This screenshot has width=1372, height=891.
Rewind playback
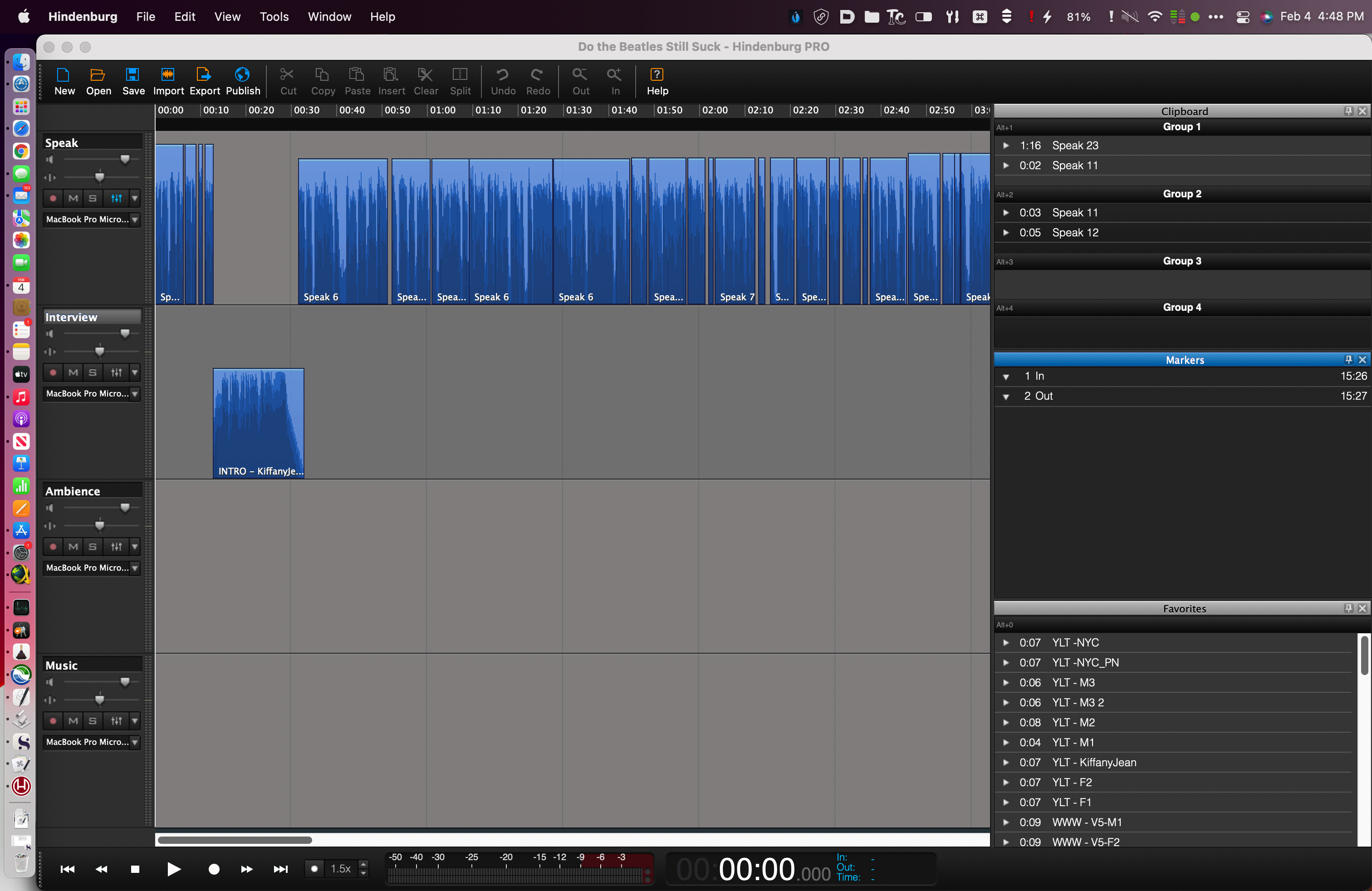point(102,869)
